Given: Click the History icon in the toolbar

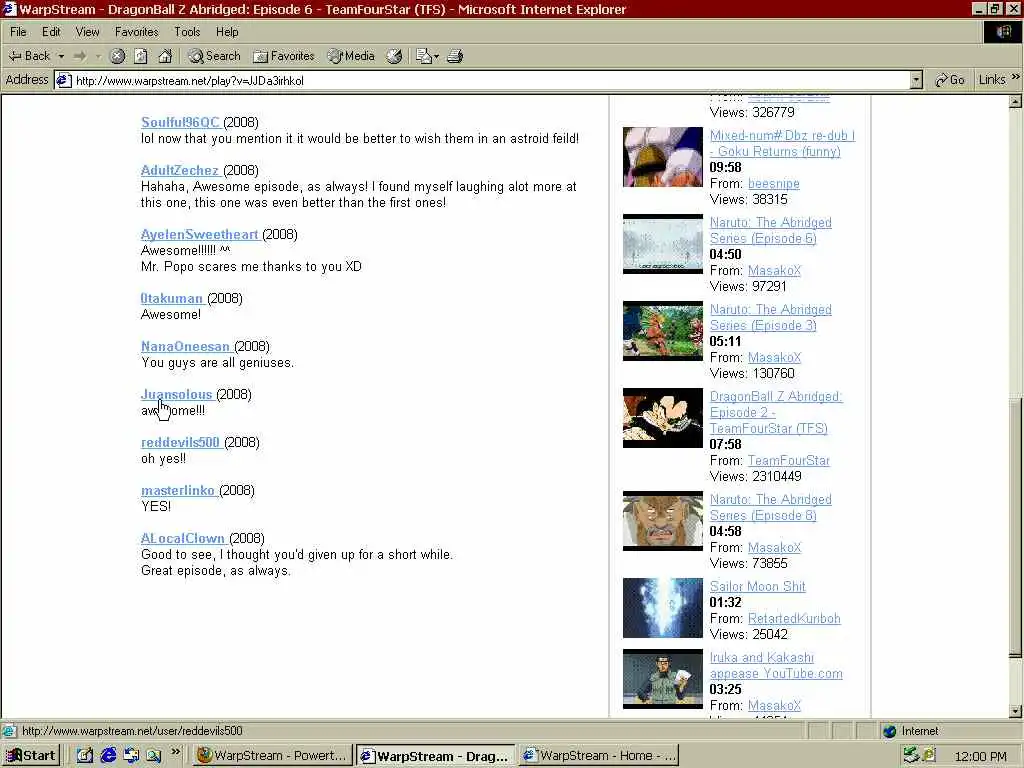Looking at the screenshot, I should pyautogui.click(x=394, y=57).
